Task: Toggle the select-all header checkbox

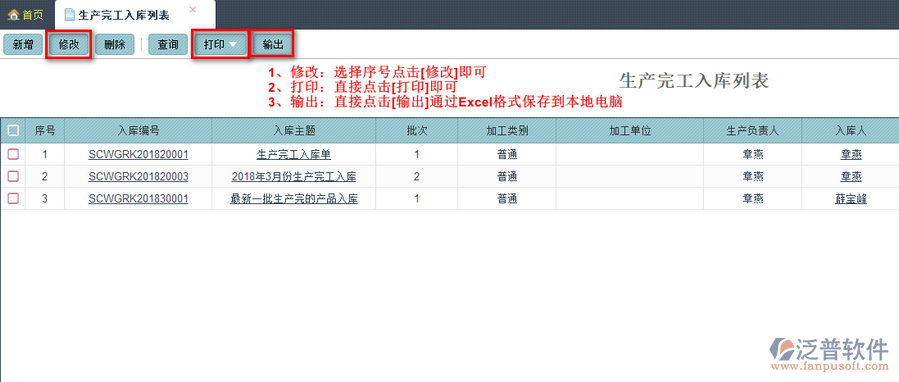Action: (x=13, y=131)
